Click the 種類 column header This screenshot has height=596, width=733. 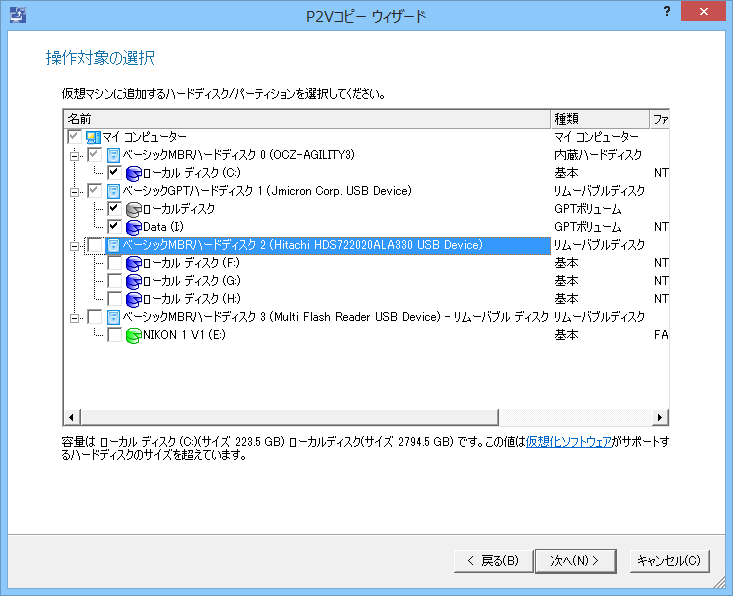(x=600, y=119)
